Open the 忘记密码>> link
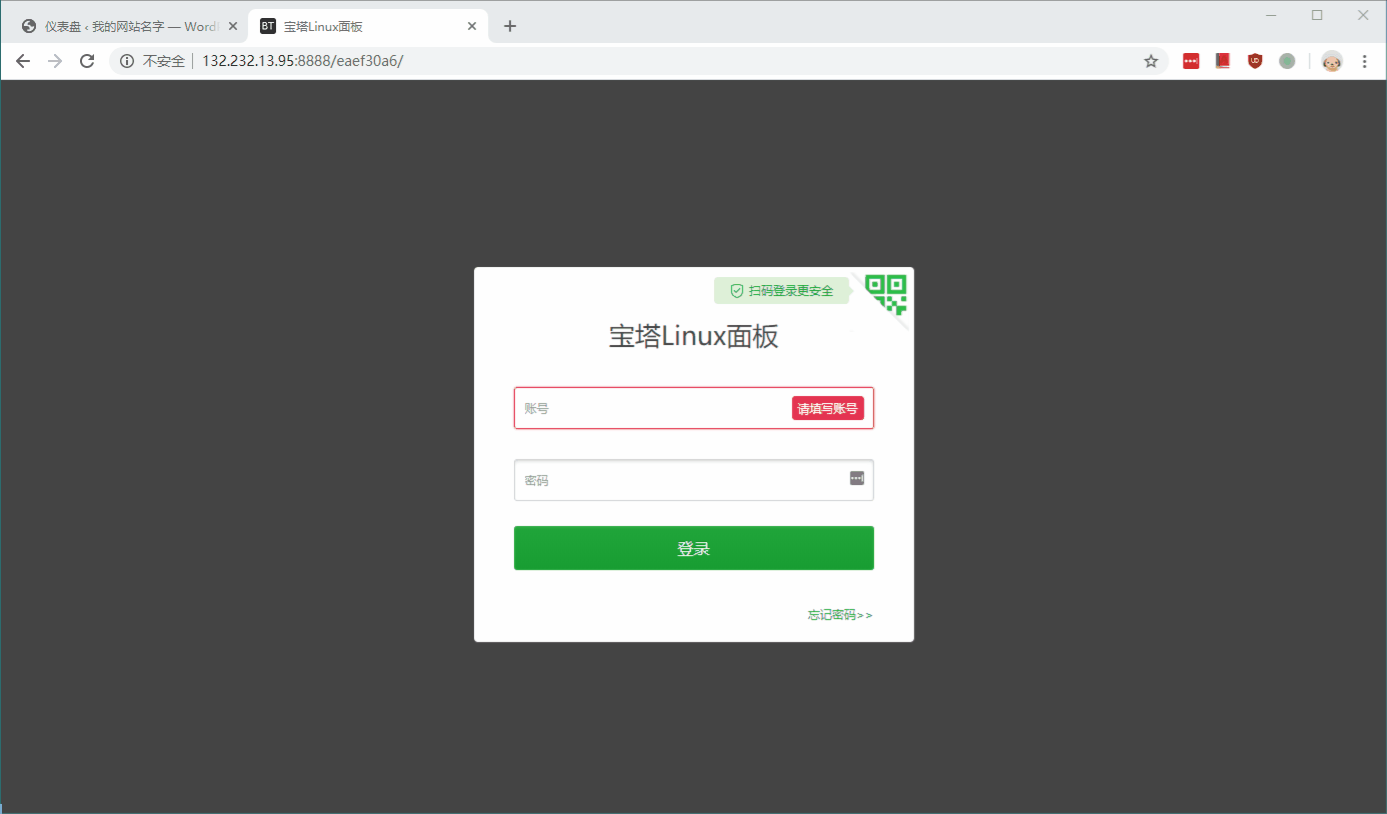The height and width of the screenshot is (814, 1387). coord(840,615)
